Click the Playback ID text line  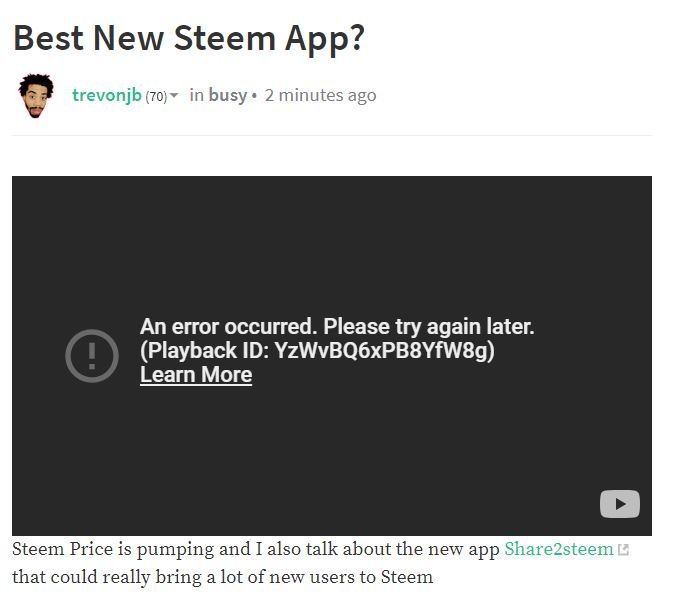(317, 351)
